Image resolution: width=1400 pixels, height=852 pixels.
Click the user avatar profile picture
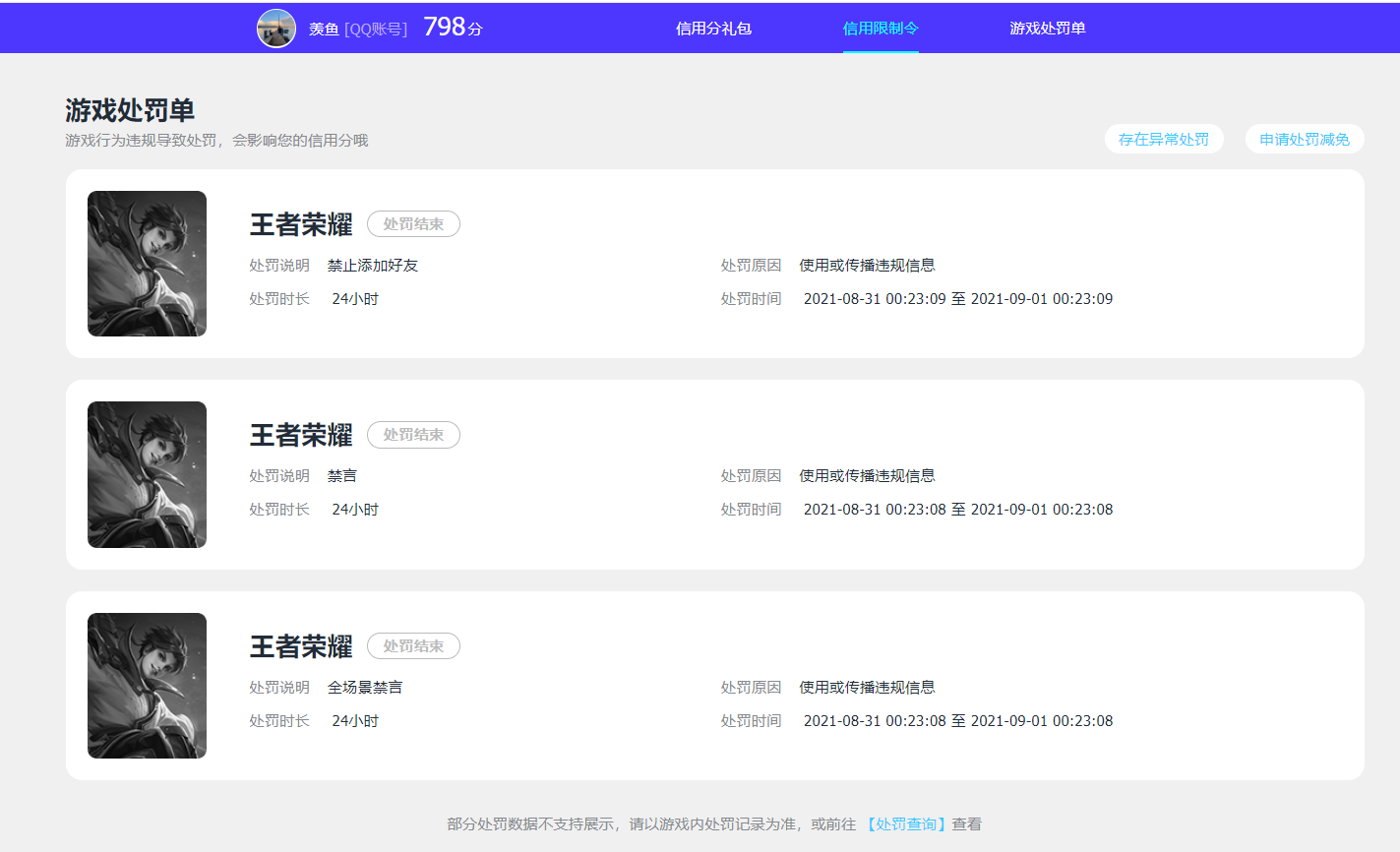(276, 28)
